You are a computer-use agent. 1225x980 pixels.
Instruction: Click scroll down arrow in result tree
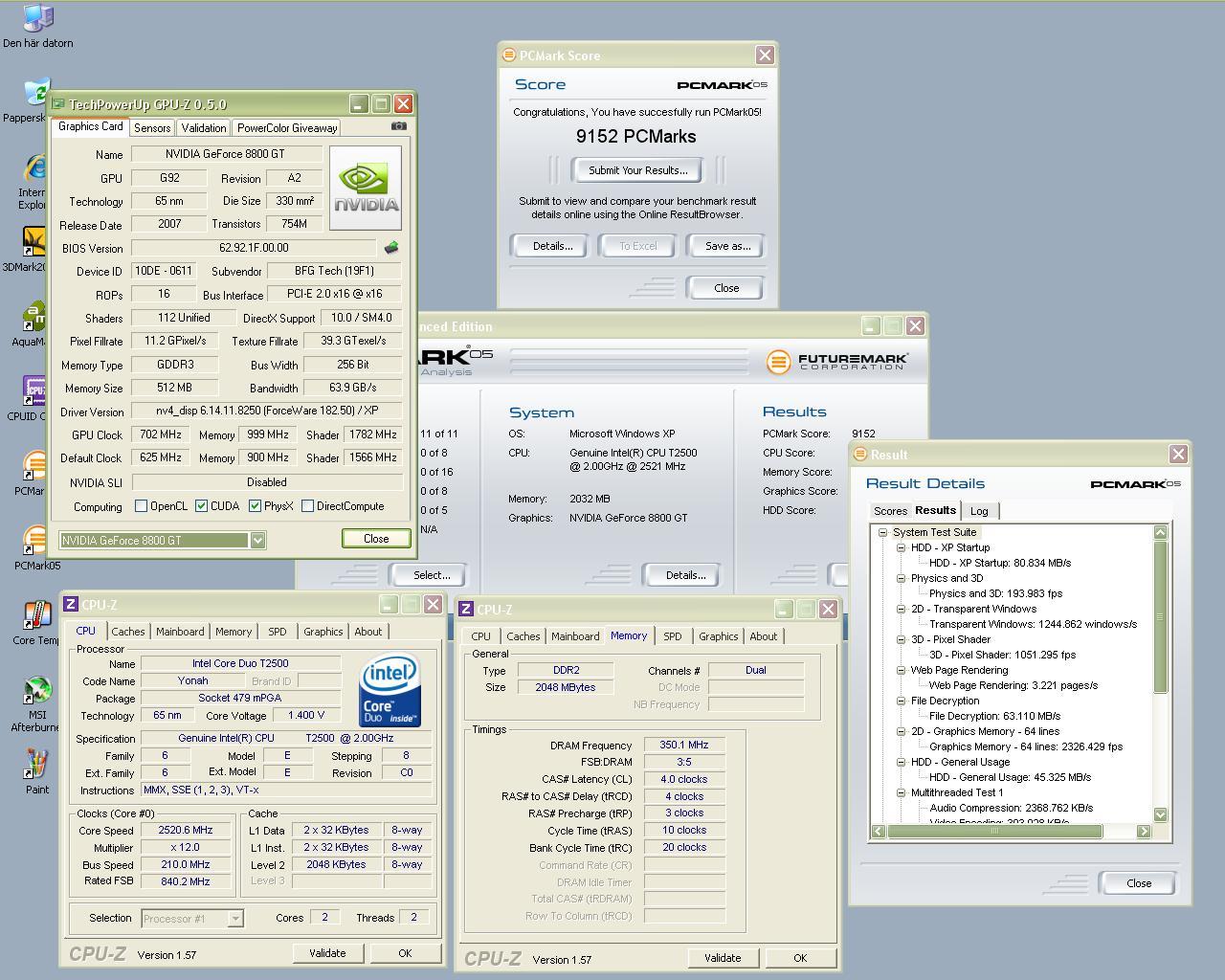(1161, 814)
